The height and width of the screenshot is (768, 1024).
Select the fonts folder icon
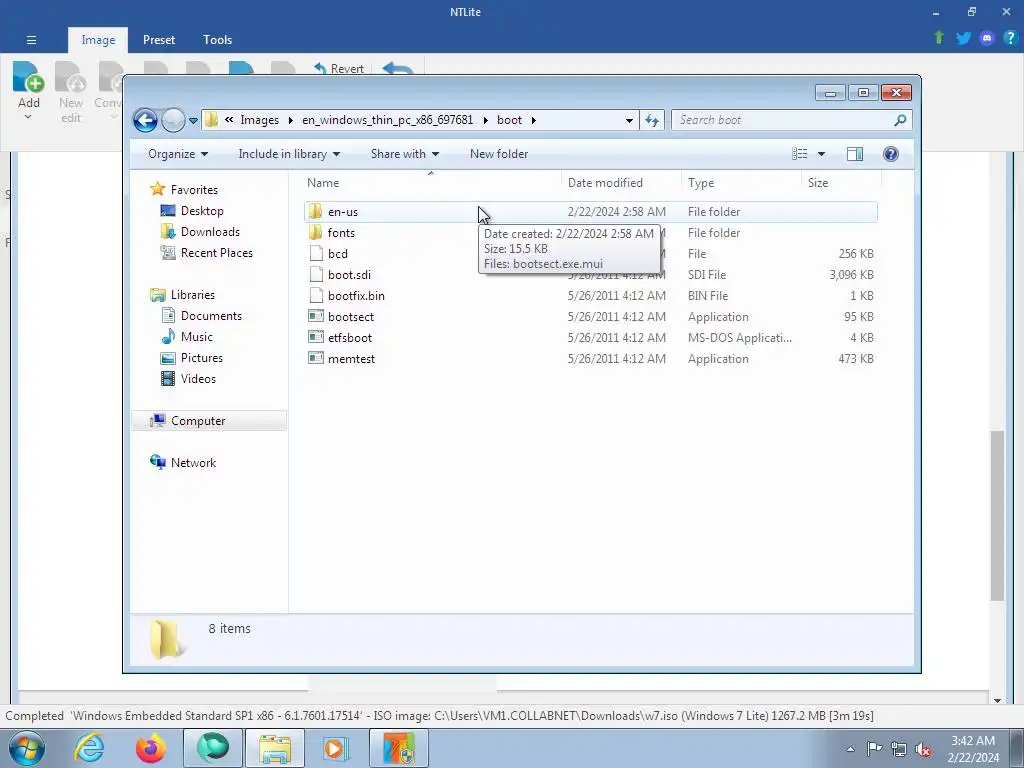pos(315,232)
